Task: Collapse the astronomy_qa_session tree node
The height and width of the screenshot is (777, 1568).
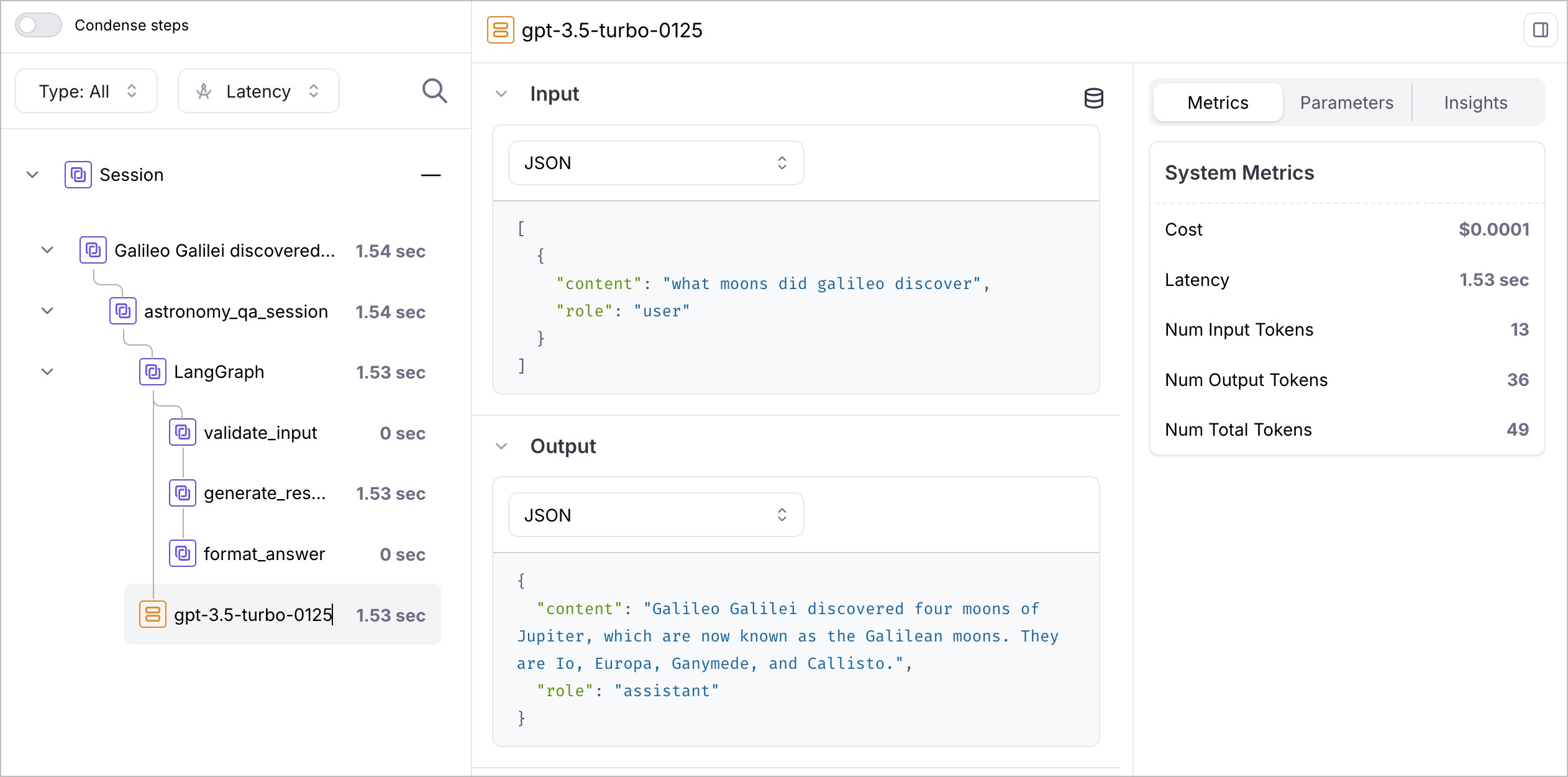Action: click(x=47, y=311)
